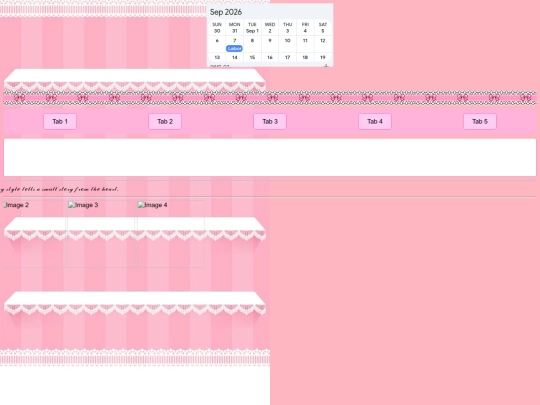The height and width of the screenshot is (405, 540).
Task: Click the white tab content panel
Action: (x=270, y=157)
